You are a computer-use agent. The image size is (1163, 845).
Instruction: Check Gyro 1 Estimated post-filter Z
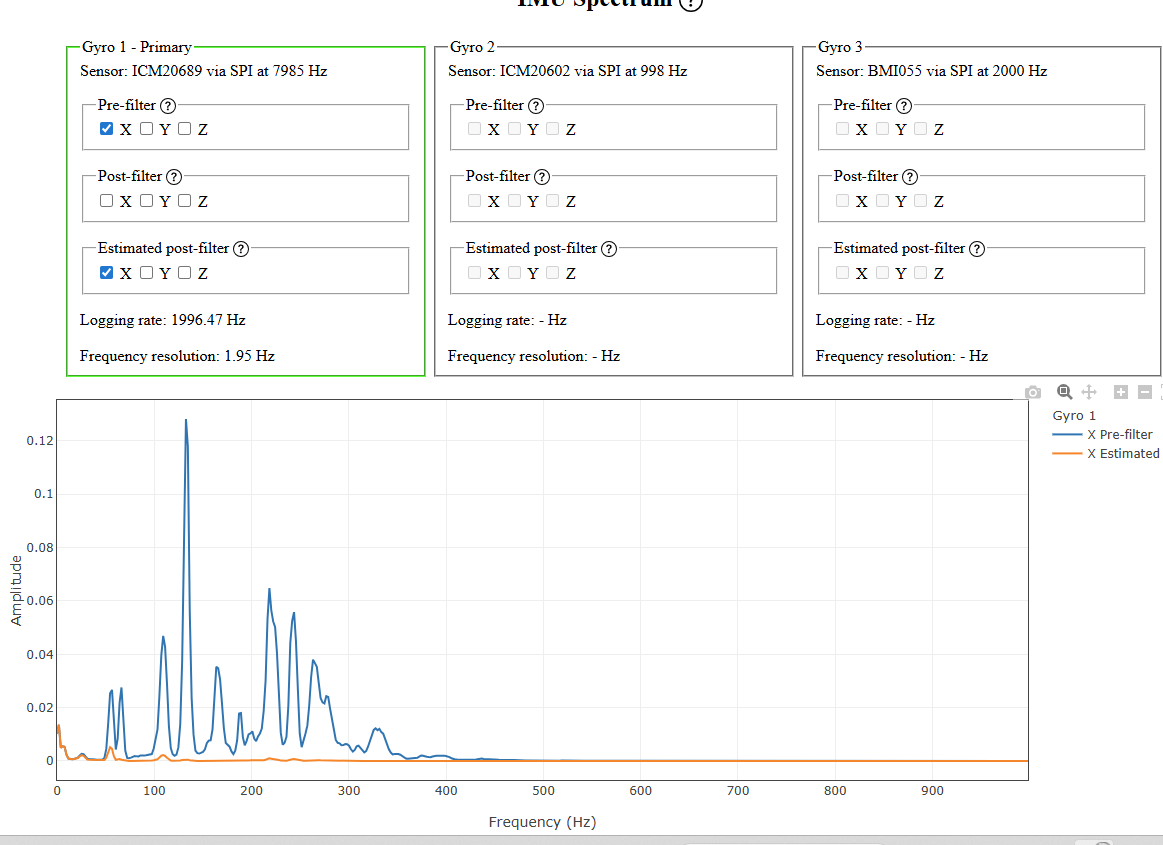click(184, 273)
